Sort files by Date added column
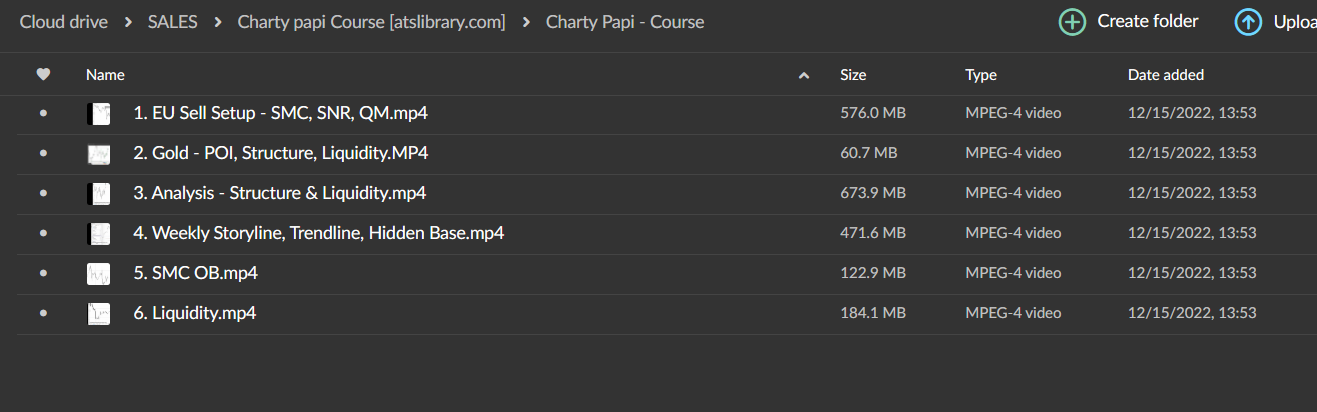This screenshot has height=412, width=1317. [x=1165, y=75]
